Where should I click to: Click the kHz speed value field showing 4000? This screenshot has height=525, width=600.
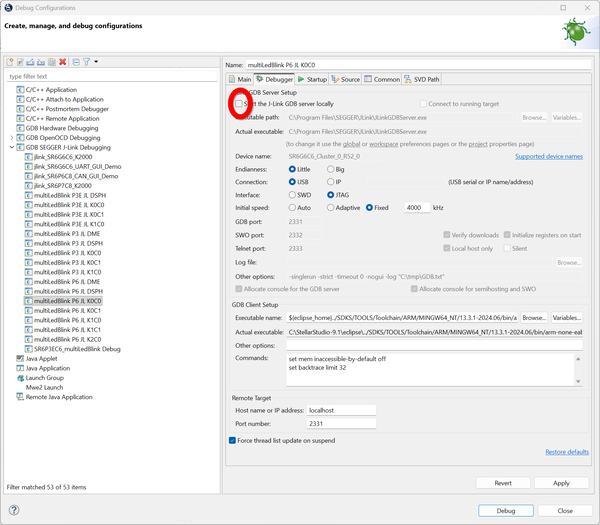pyautogui.click(x=417, y=207)
